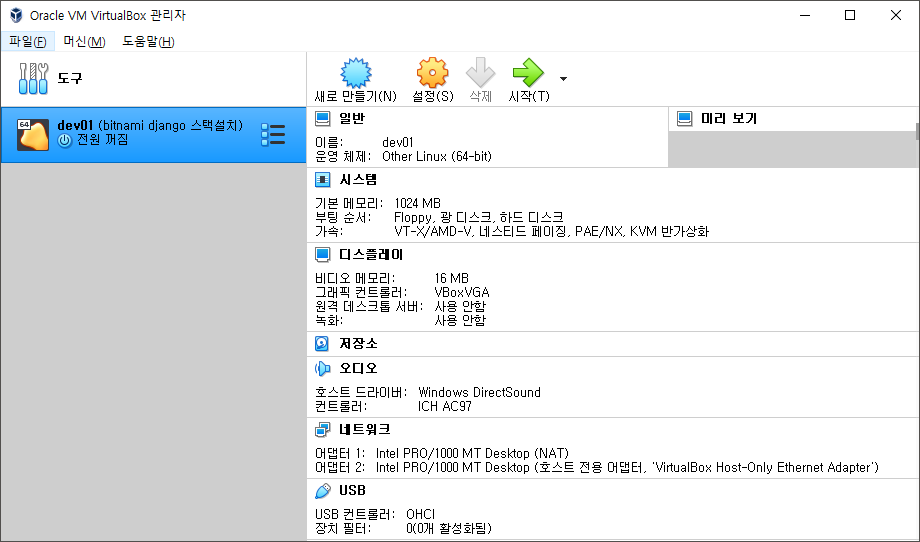Viewport: 920px width, 542px height.
Task: Click the '16 MB' video memory value
Action: tap(451, 278)
